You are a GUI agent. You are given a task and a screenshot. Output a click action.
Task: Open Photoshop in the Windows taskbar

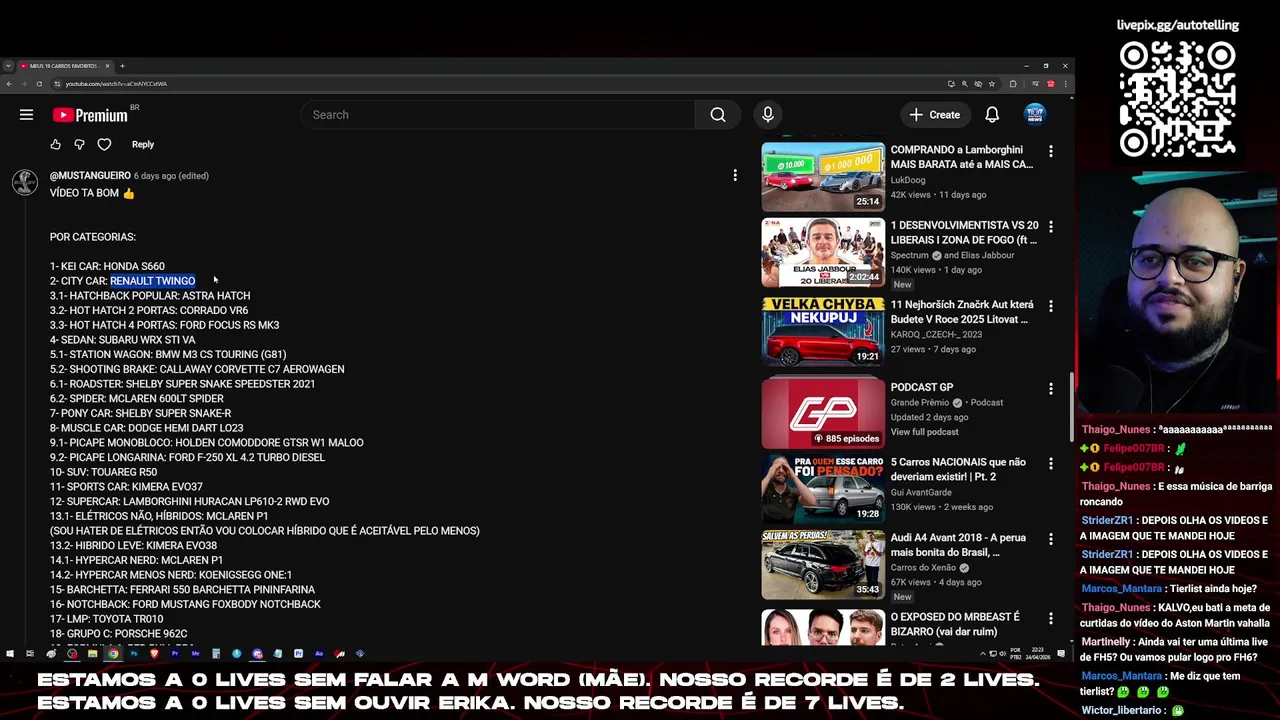(134, 654)
